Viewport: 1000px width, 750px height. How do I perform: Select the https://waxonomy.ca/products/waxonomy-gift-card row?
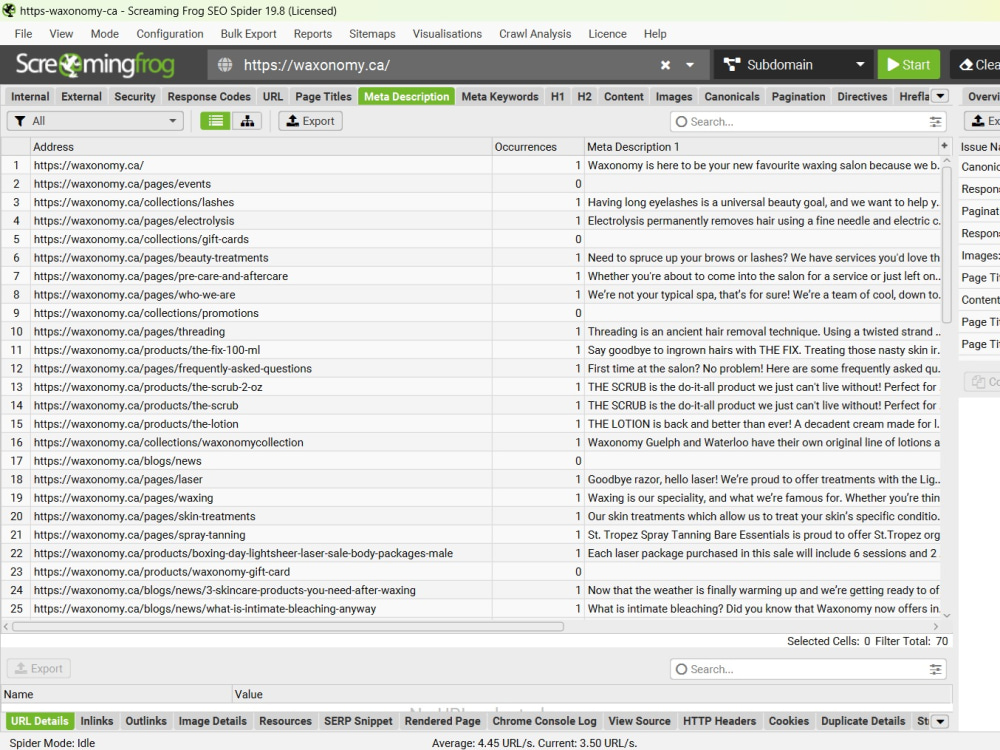(x=472, y=571)
